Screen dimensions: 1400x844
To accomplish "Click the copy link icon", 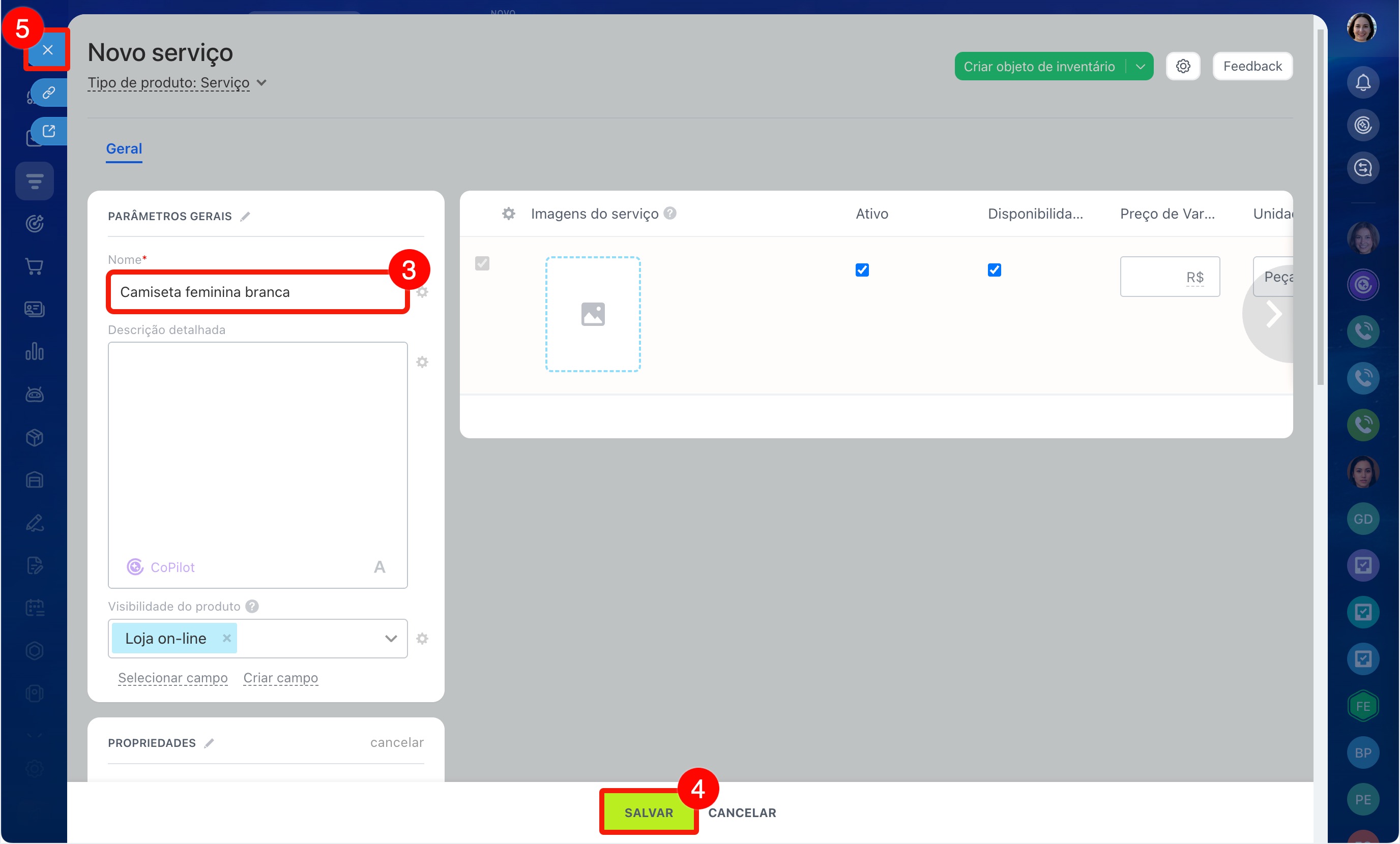I will pyautogui.click(x=49, y=93).
